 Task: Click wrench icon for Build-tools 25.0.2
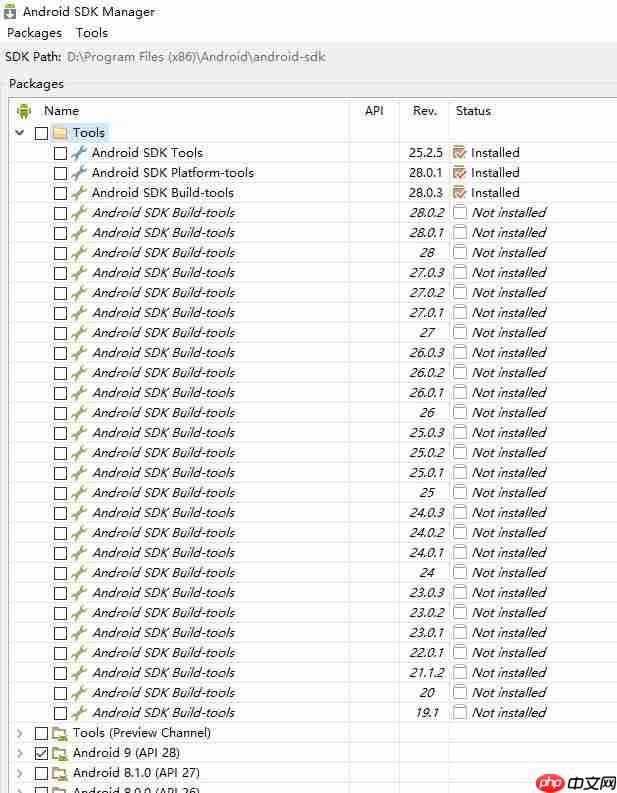(x=79, y=453)
